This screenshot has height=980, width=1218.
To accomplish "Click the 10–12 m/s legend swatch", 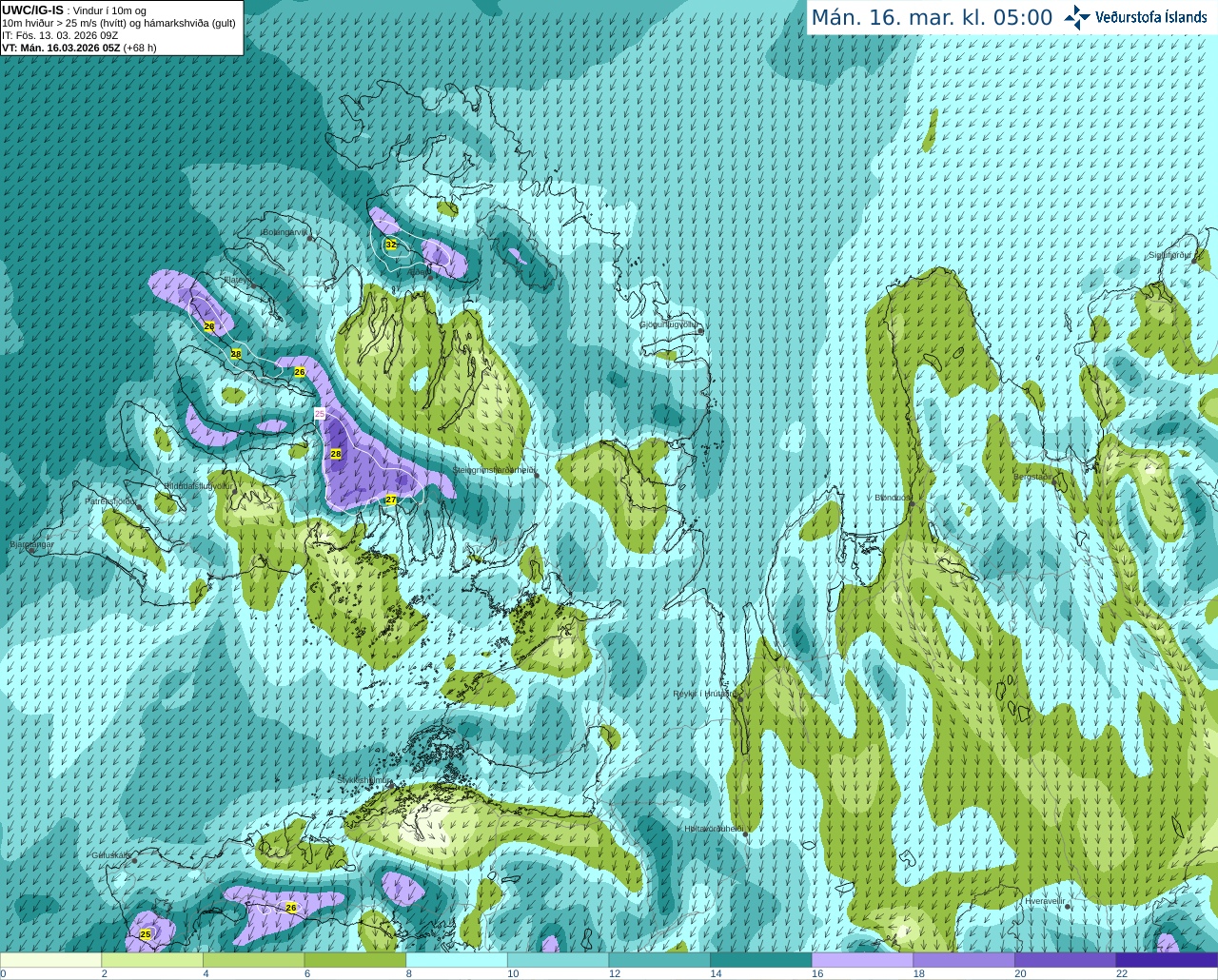I will click(x=558, y=960).
